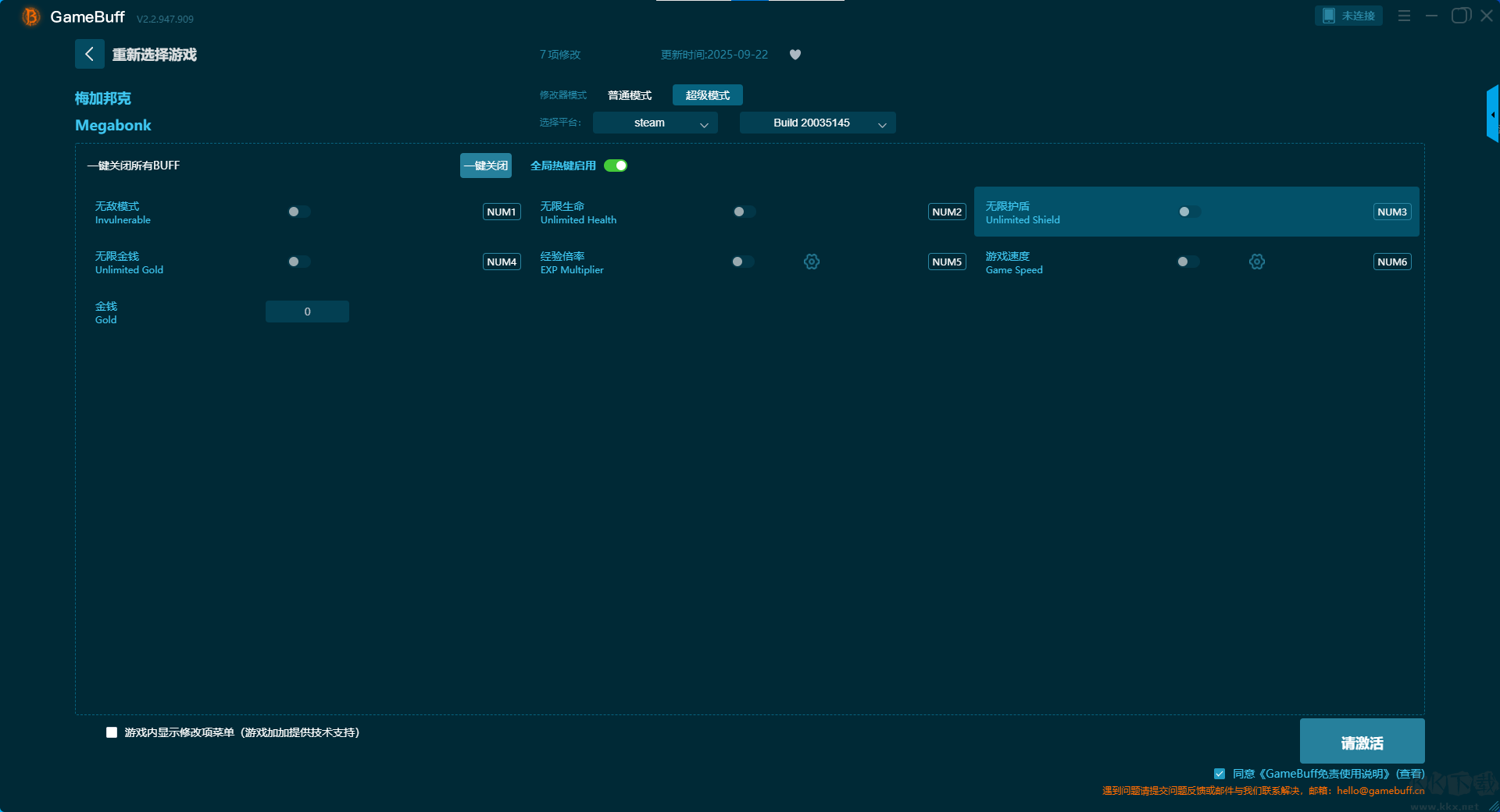Open the hamburger menu in title bar

pos(1404,16)
